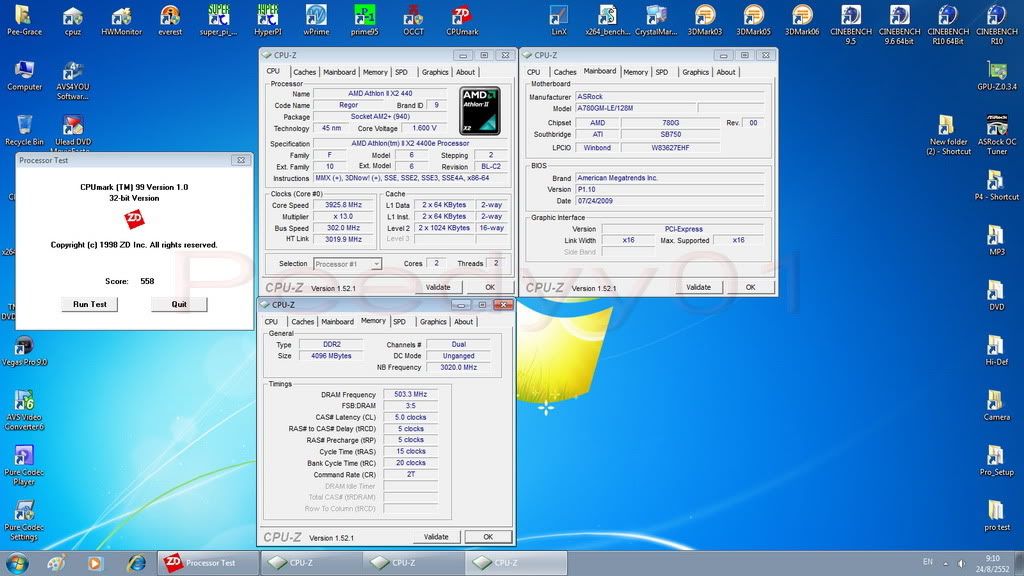Viewport: 1024px width, 576px height.
Task: Open the Hi-Def desktop folder
Action: click(997, 351)
